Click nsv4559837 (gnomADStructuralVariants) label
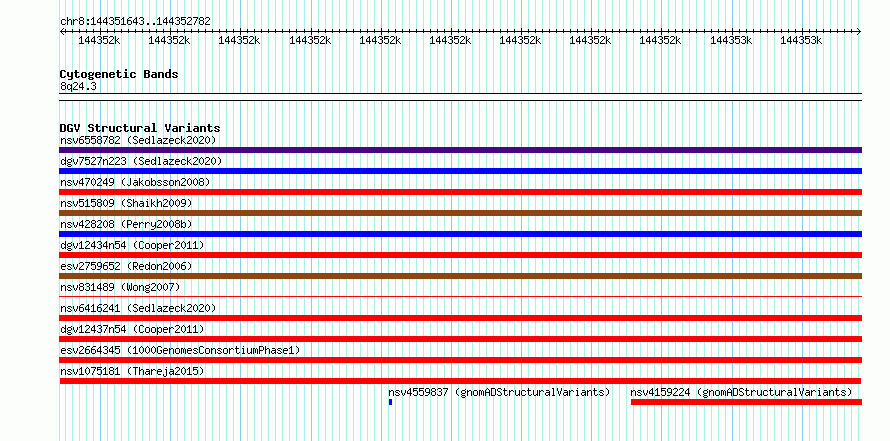 [499, 392]
